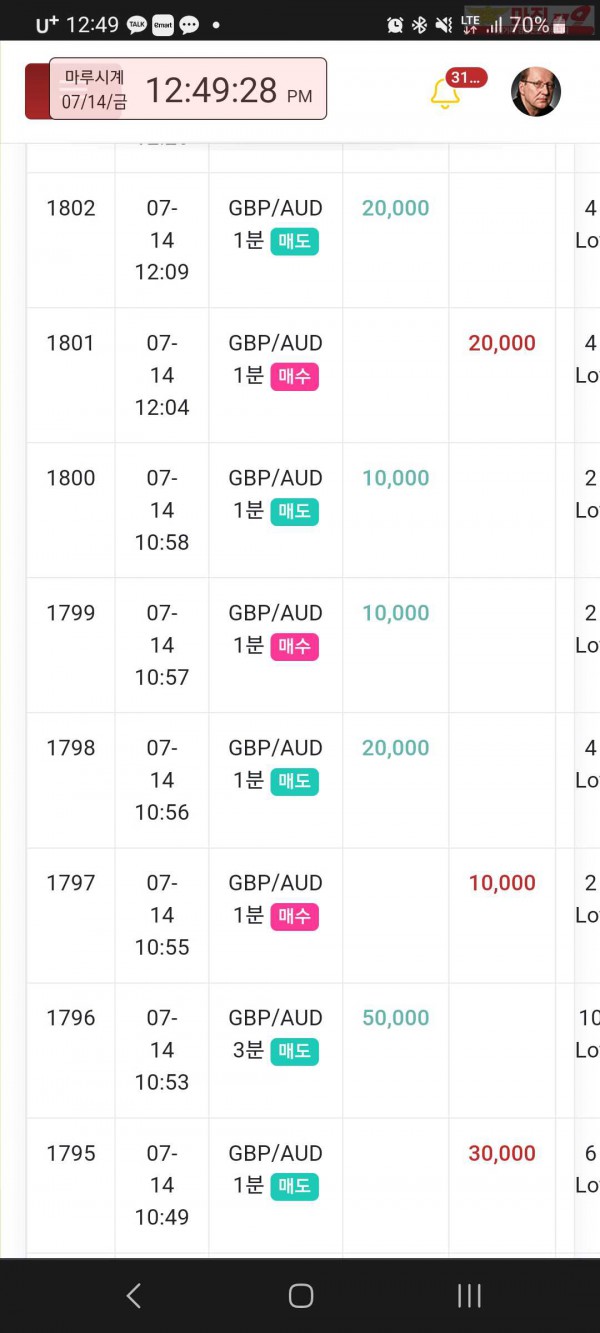Open the Android recent apps button
Image resolution: width=600 pixels, height=1333 pixels.
point(469,1296)
